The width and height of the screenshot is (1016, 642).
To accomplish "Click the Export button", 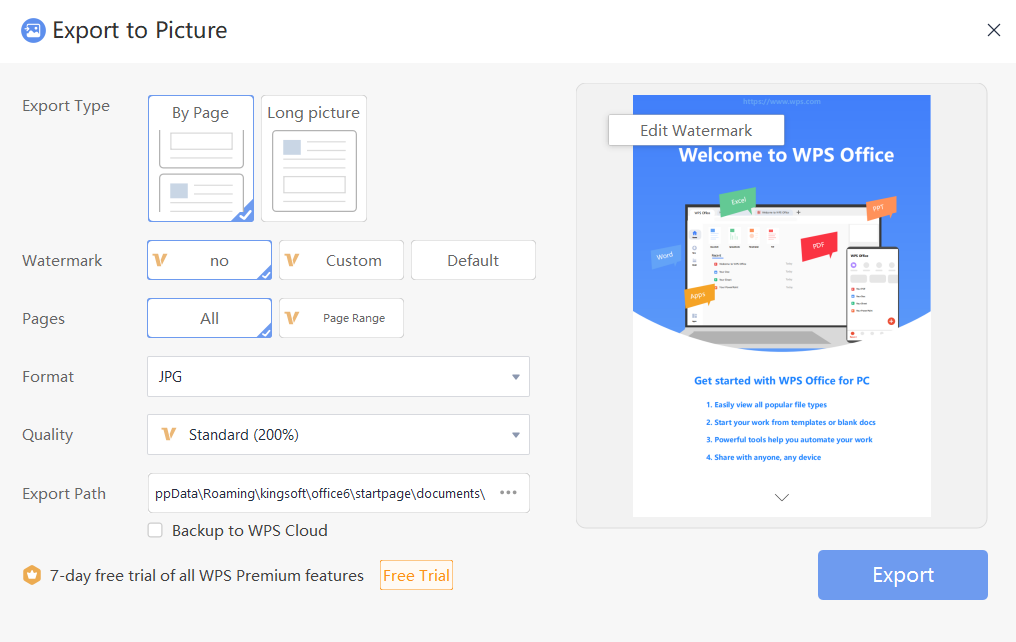I will (901, 575).
